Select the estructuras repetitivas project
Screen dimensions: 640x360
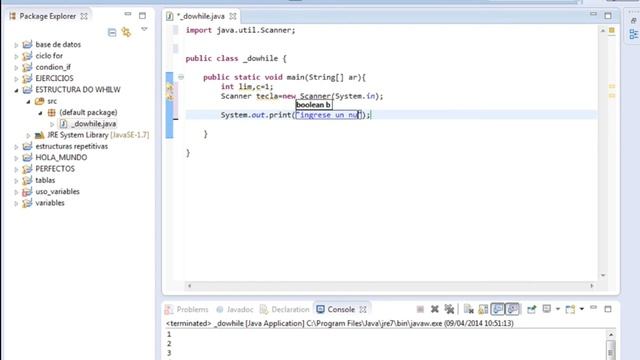(x=71, y=146)
